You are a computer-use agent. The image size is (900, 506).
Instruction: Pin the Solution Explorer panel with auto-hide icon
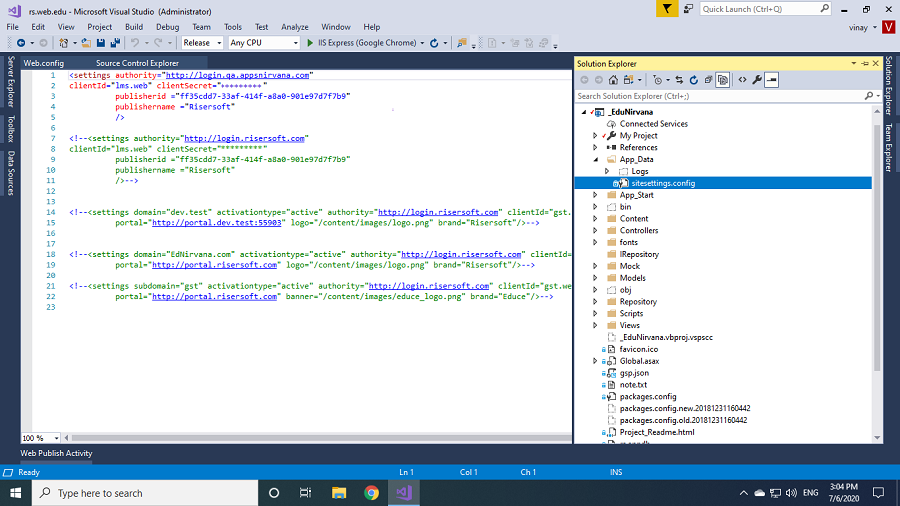pos(865,64)
